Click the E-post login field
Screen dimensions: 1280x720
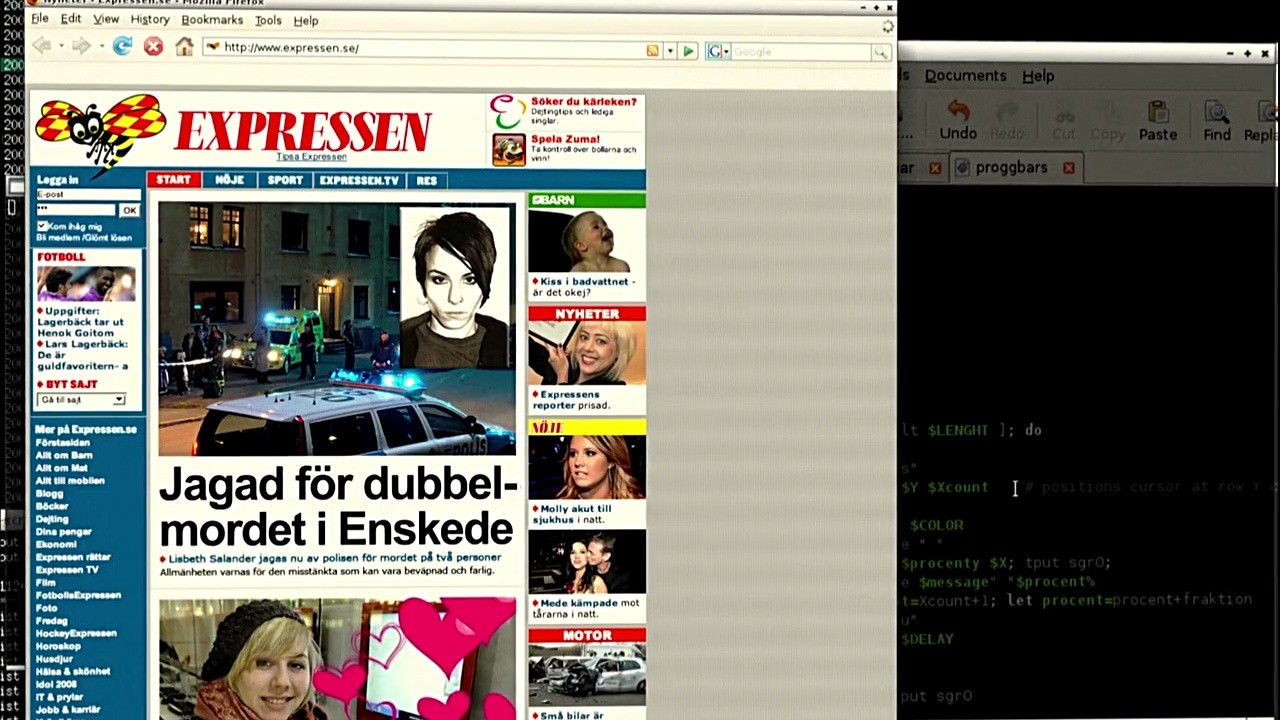pos(88,195)
